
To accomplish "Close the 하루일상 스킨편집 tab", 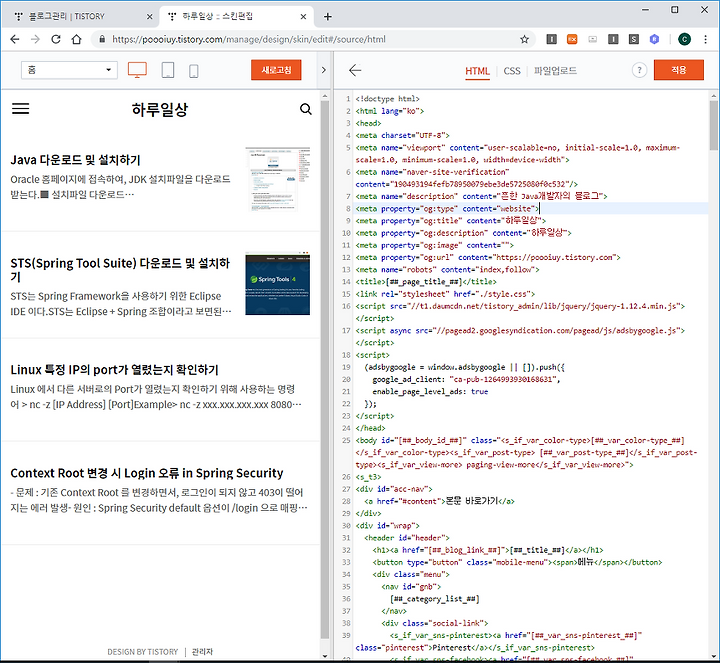I will [303, 17].
